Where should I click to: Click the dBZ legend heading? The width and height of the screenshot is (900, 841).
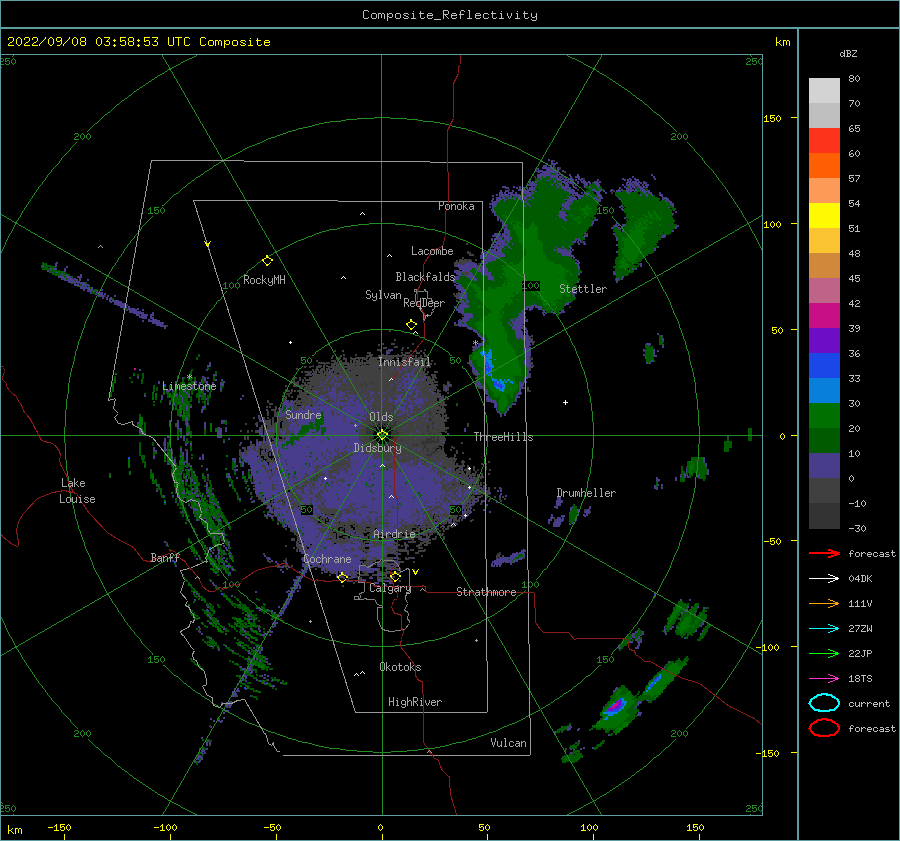point(848,53)
